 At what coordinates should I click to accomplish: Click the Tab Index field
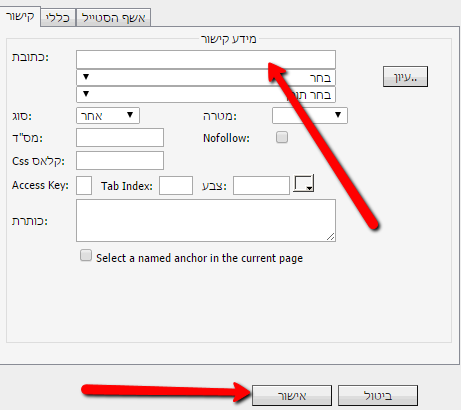pos(176,186)
